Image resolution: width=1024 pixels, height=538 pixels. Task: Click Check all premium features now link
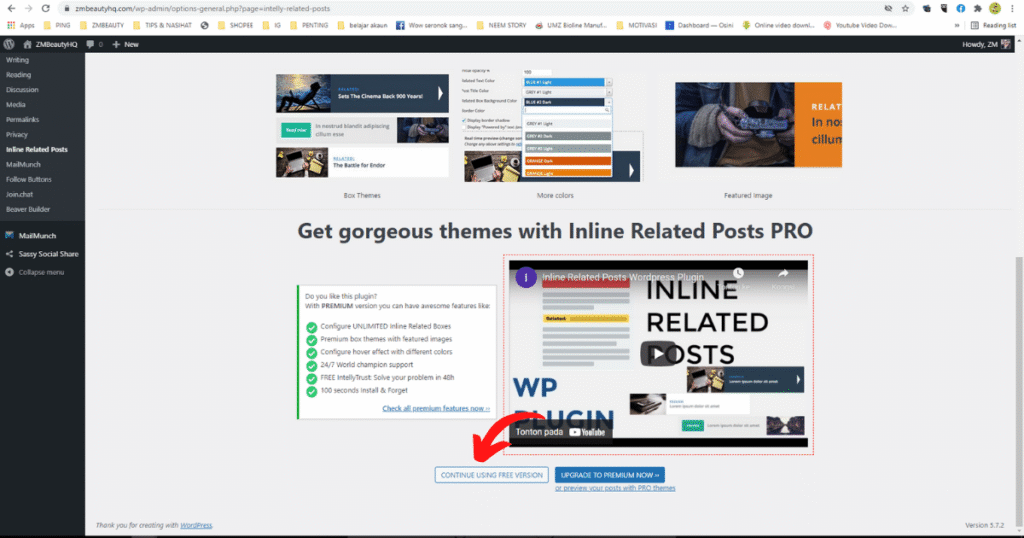click(x=436, y=408)
